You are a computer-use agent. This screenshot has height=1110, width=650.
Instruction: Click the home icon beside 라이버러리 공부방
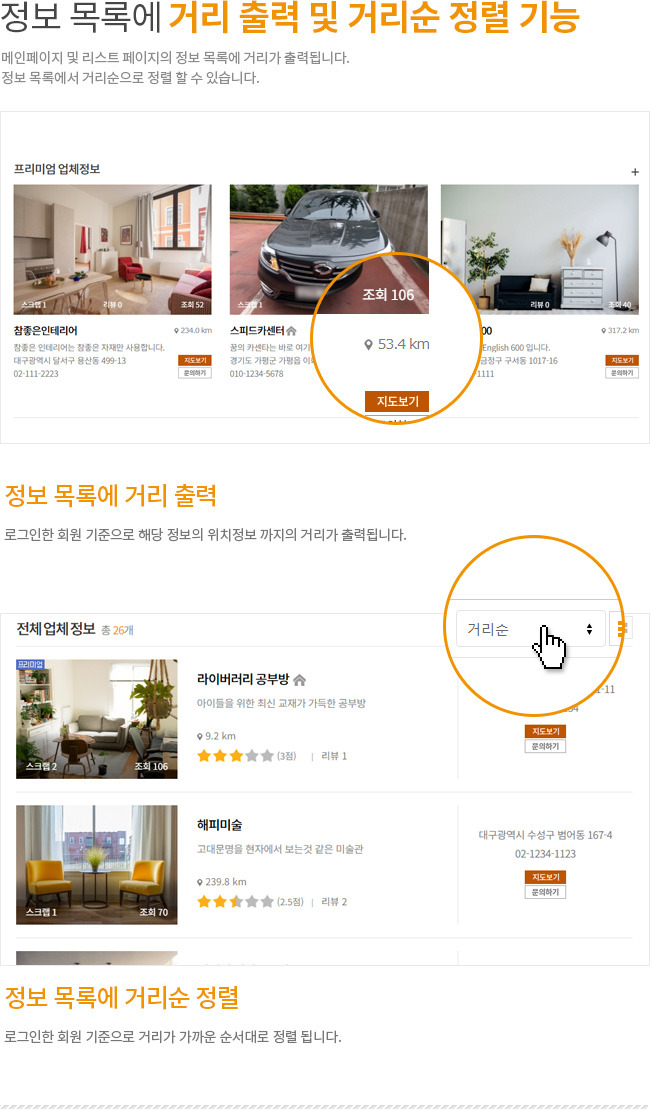click(x=300, y=680)
